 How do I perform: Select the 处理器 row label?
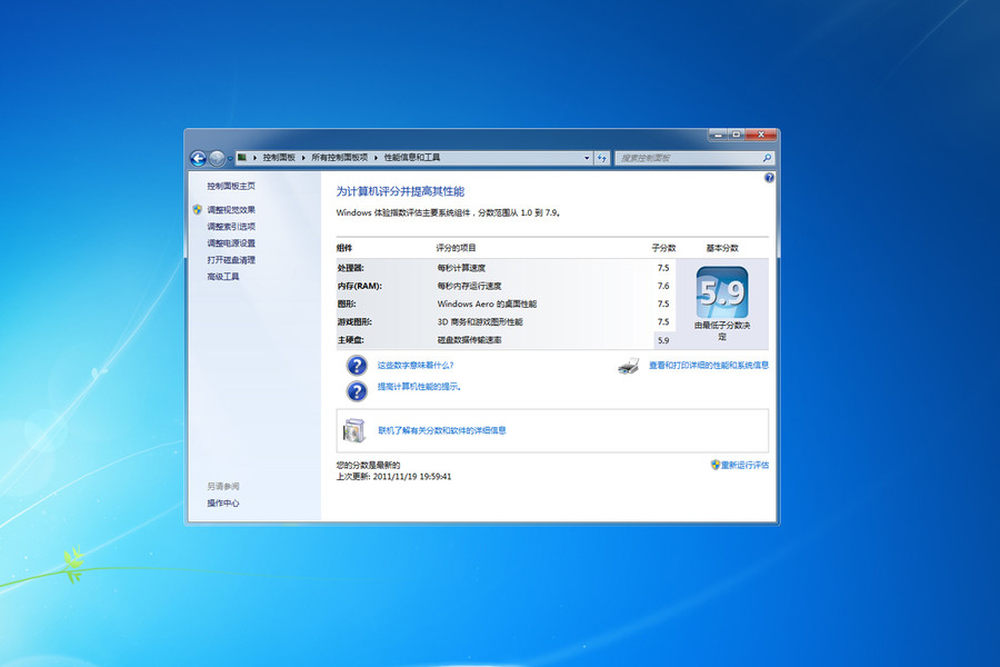click(351, 268)
